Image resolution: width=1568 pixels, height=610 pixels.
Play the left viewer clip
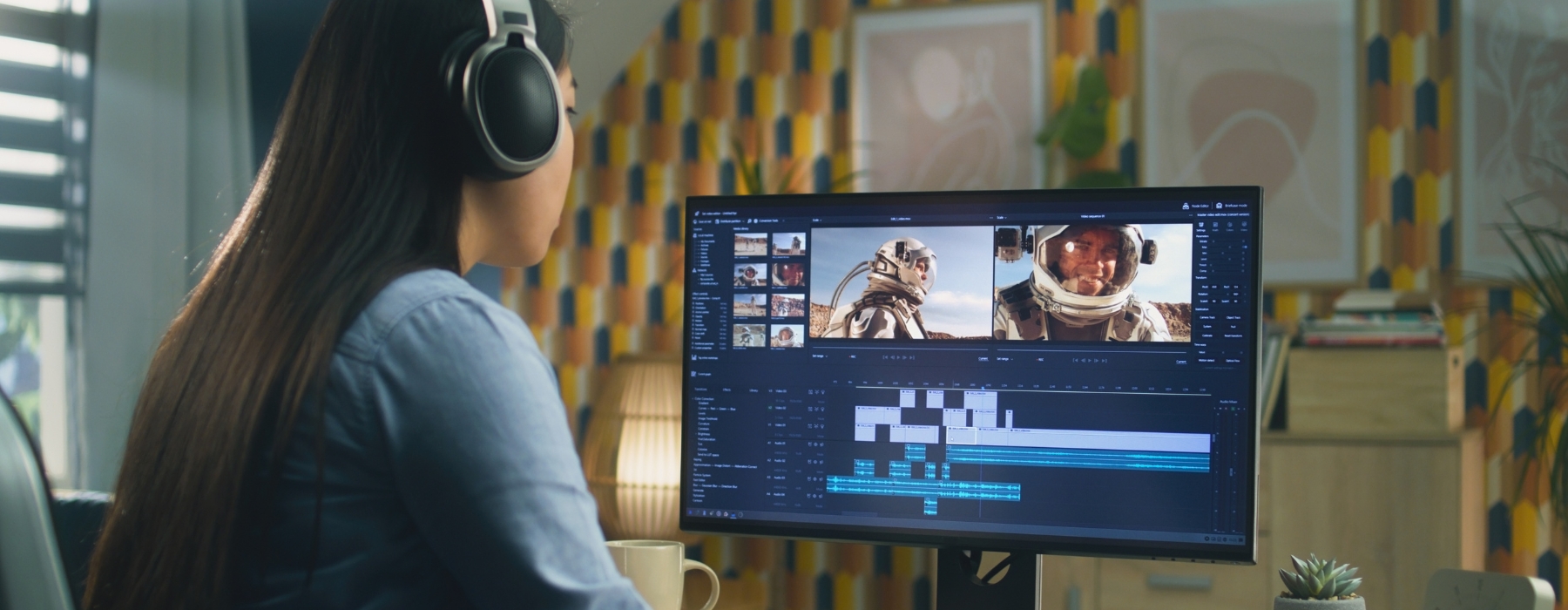(x=898, y=357)
